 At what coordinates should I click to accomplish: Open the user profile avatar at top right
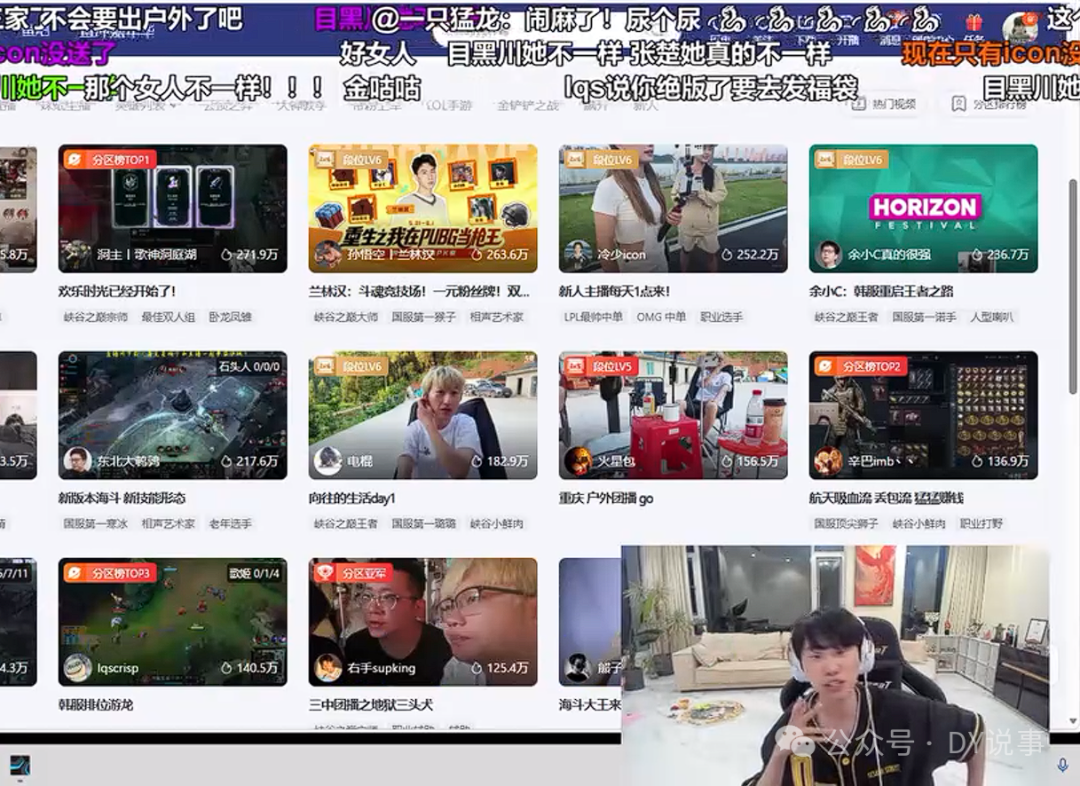[x=1020, y=28]
